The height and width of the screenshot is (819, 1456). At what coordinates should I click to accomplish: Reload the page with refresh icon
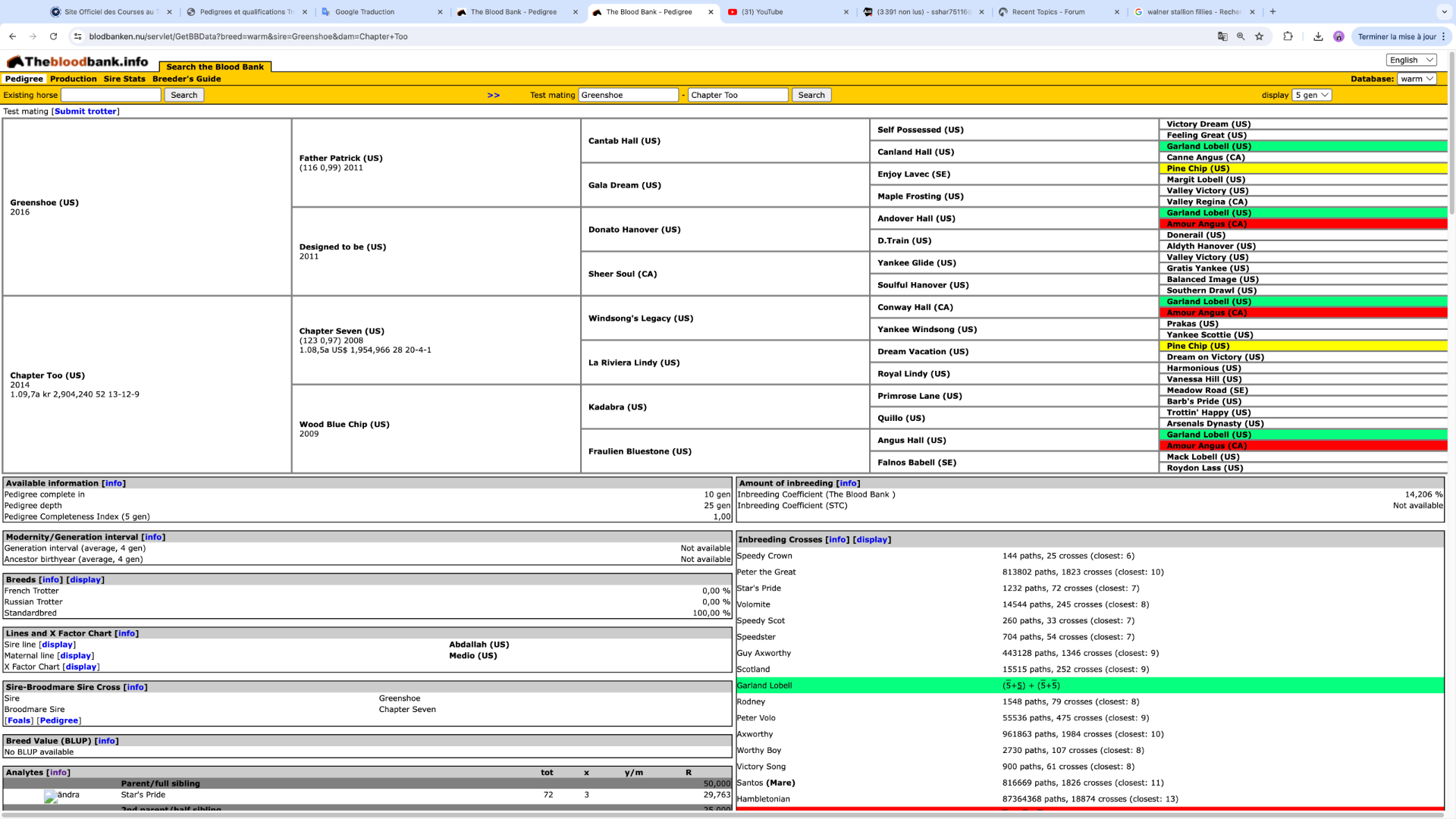click(x=53, y=36)
